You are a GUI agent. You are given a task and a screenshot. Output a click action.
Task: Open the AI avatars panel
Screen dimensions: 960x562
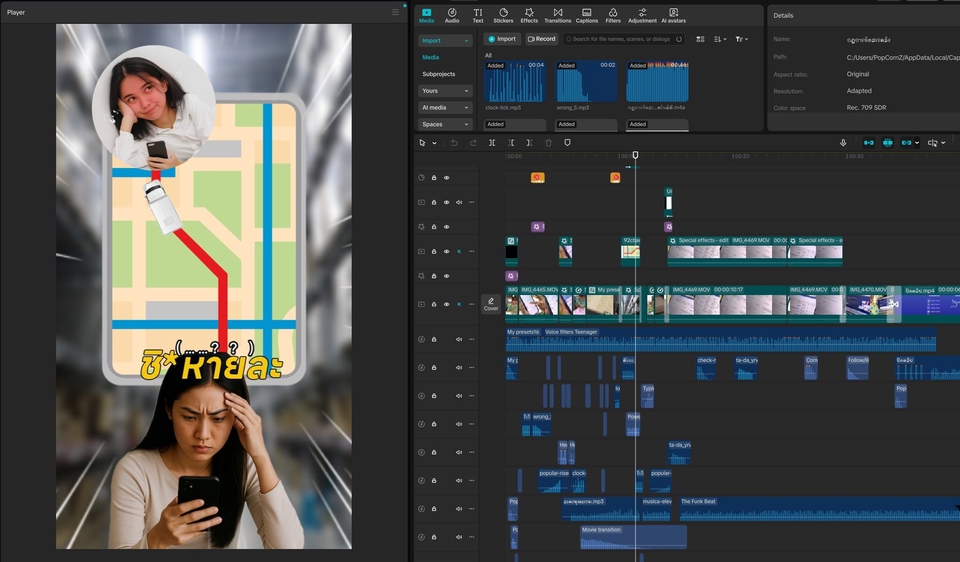pos(673,15)
